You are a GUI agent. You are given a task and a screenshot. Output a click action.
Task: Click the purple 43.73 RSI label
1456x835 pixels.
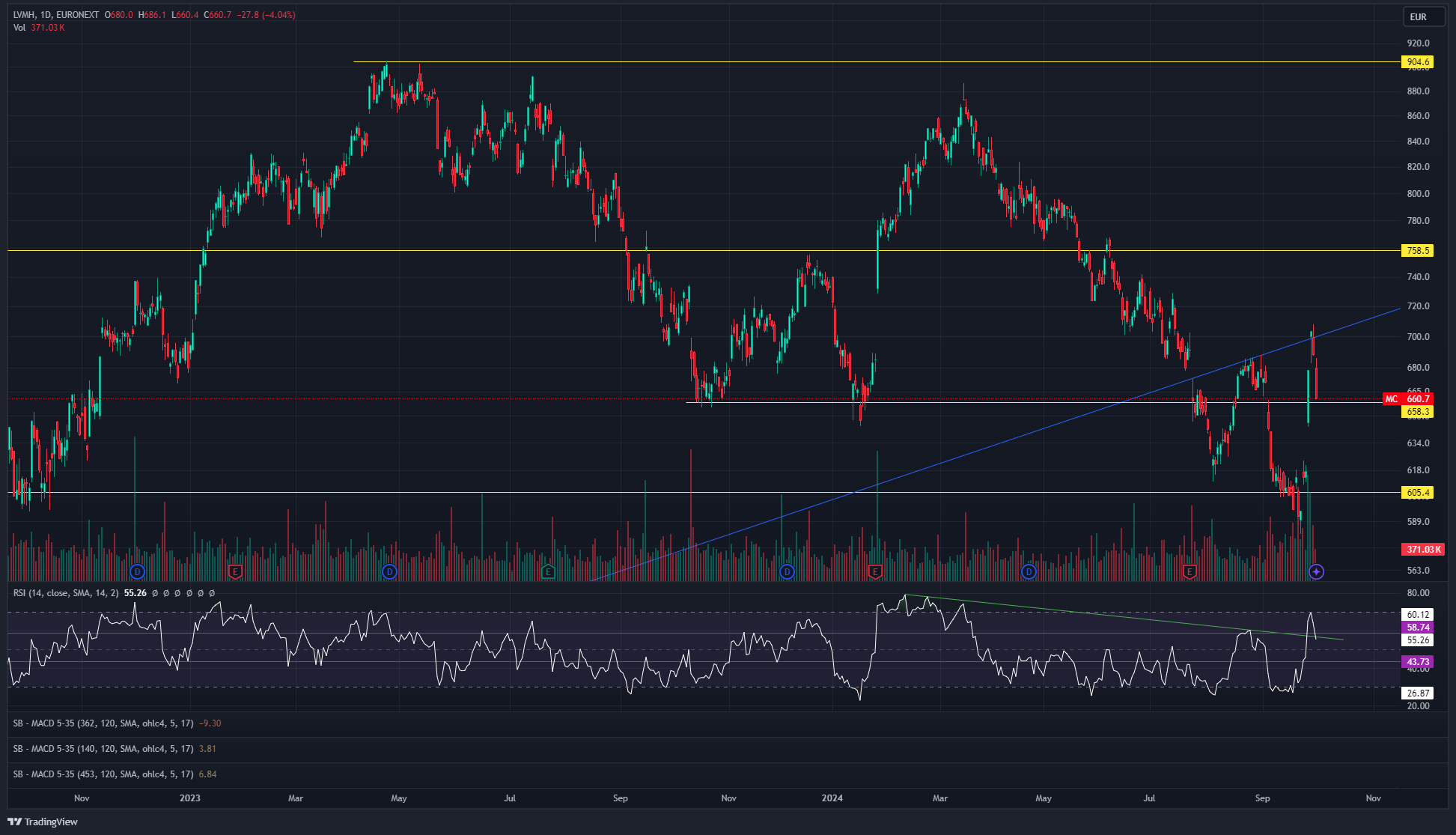(1417, 662)
